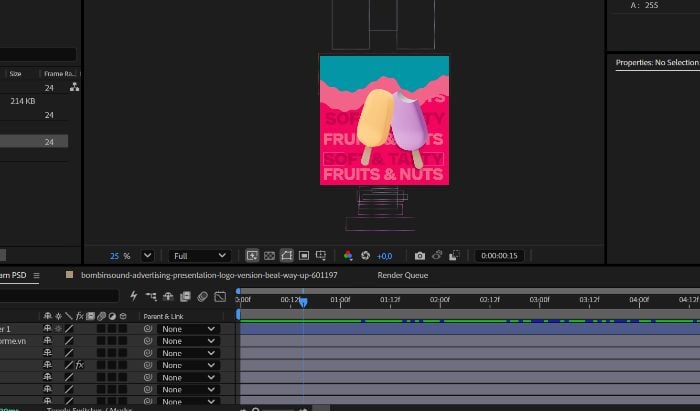Select the Properties: No Selection tab
The width and height of the screenshot is (700, 411).
tap(657, 62)
